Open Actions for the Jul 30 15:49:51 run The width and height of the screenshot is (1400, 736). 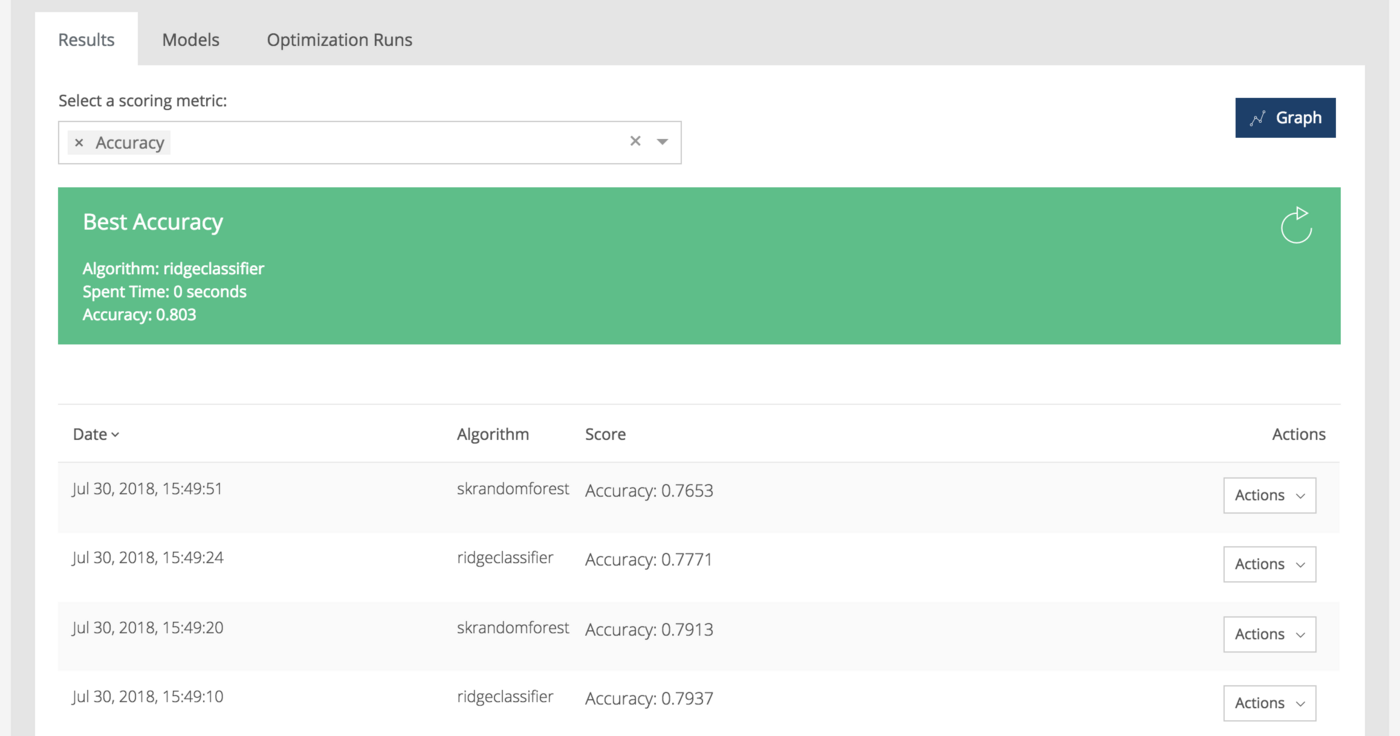(x=1269, y=495)
